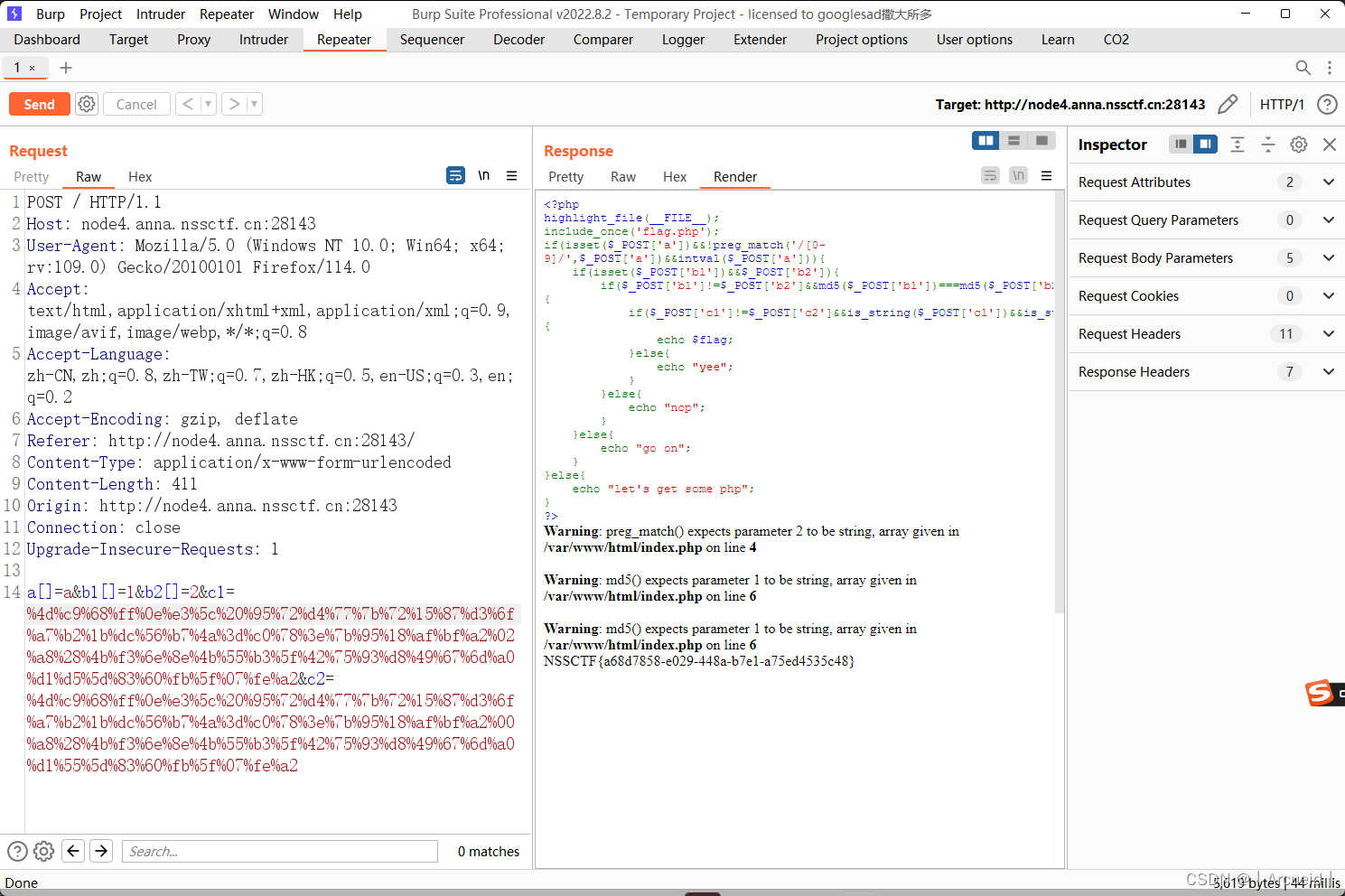This screenshot has width=1345, height=896.
Task: Toggle request word wrap icon
Action: click(x=456, y=175)
